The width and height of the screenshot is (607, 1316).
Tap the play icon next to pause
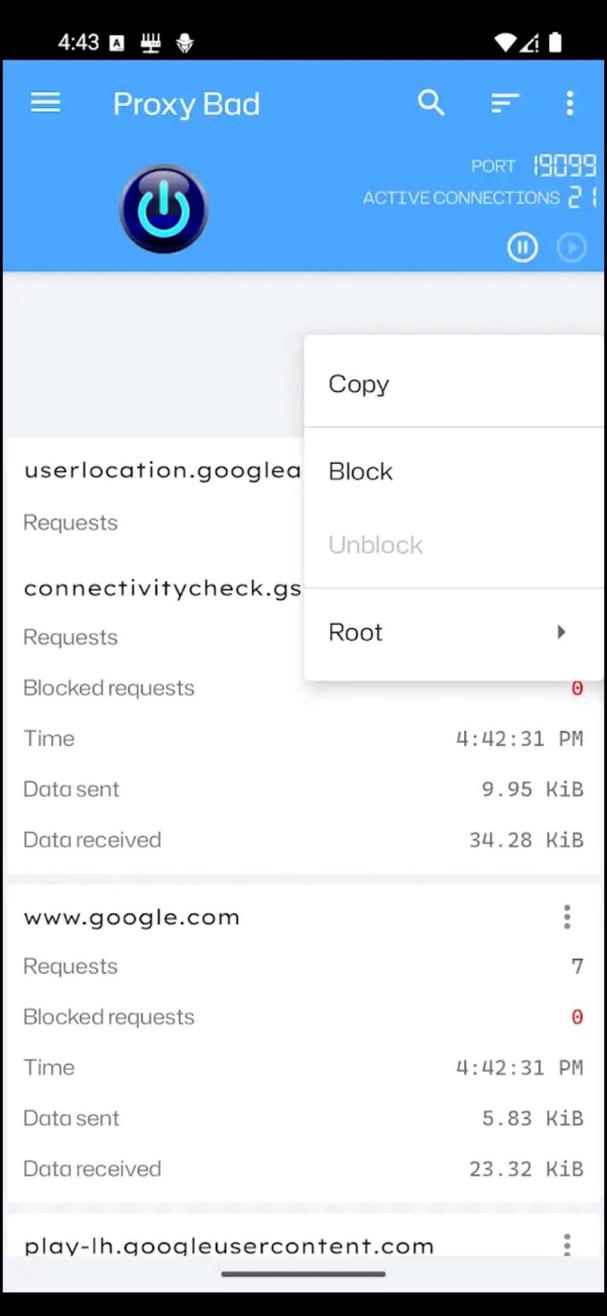(571, 247)
